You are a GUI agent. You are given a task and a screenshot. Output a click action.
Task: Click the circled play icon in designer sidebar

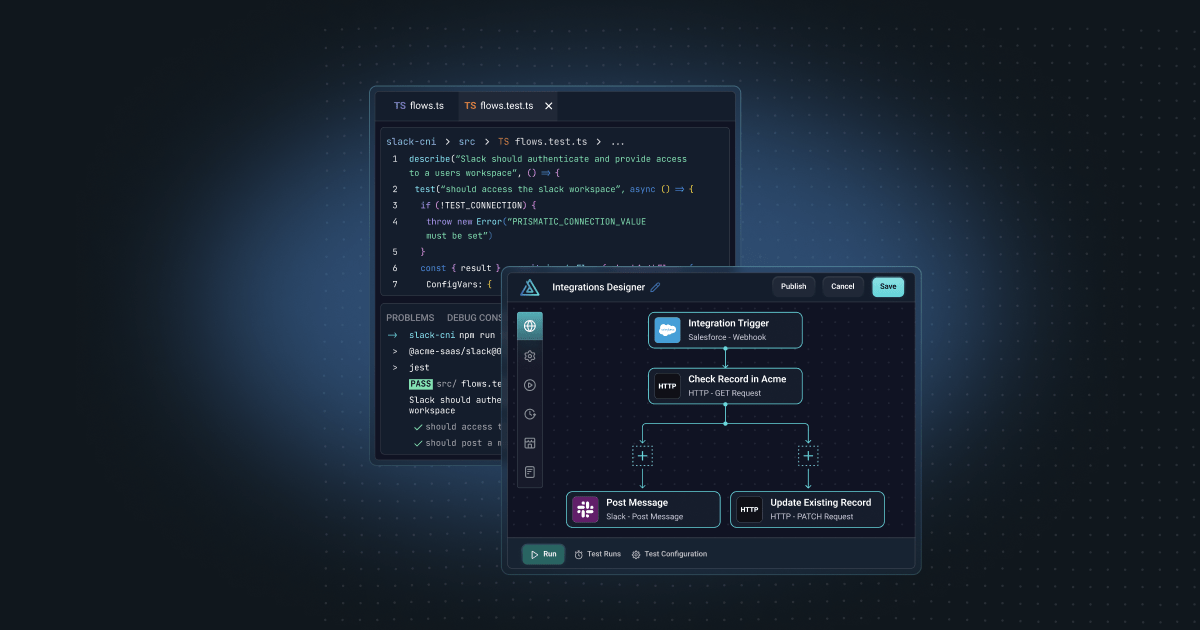coord(530,384)
